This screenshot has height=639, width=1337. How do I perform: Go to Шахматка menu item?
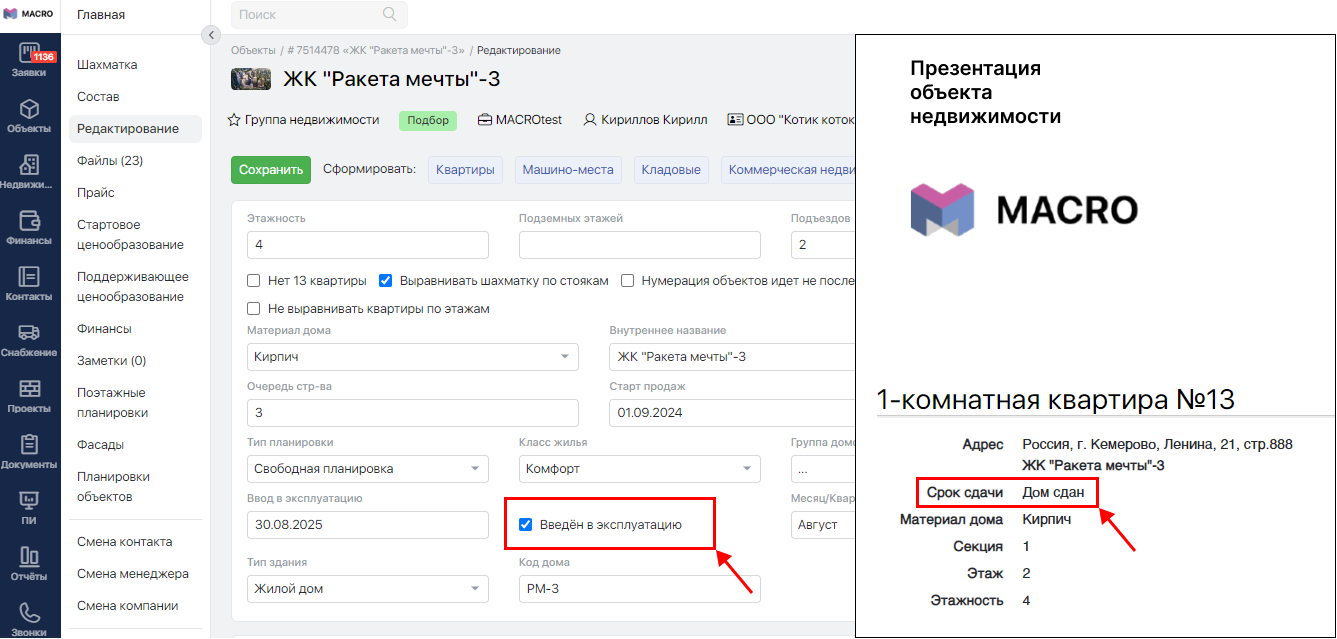pos(107,65)
